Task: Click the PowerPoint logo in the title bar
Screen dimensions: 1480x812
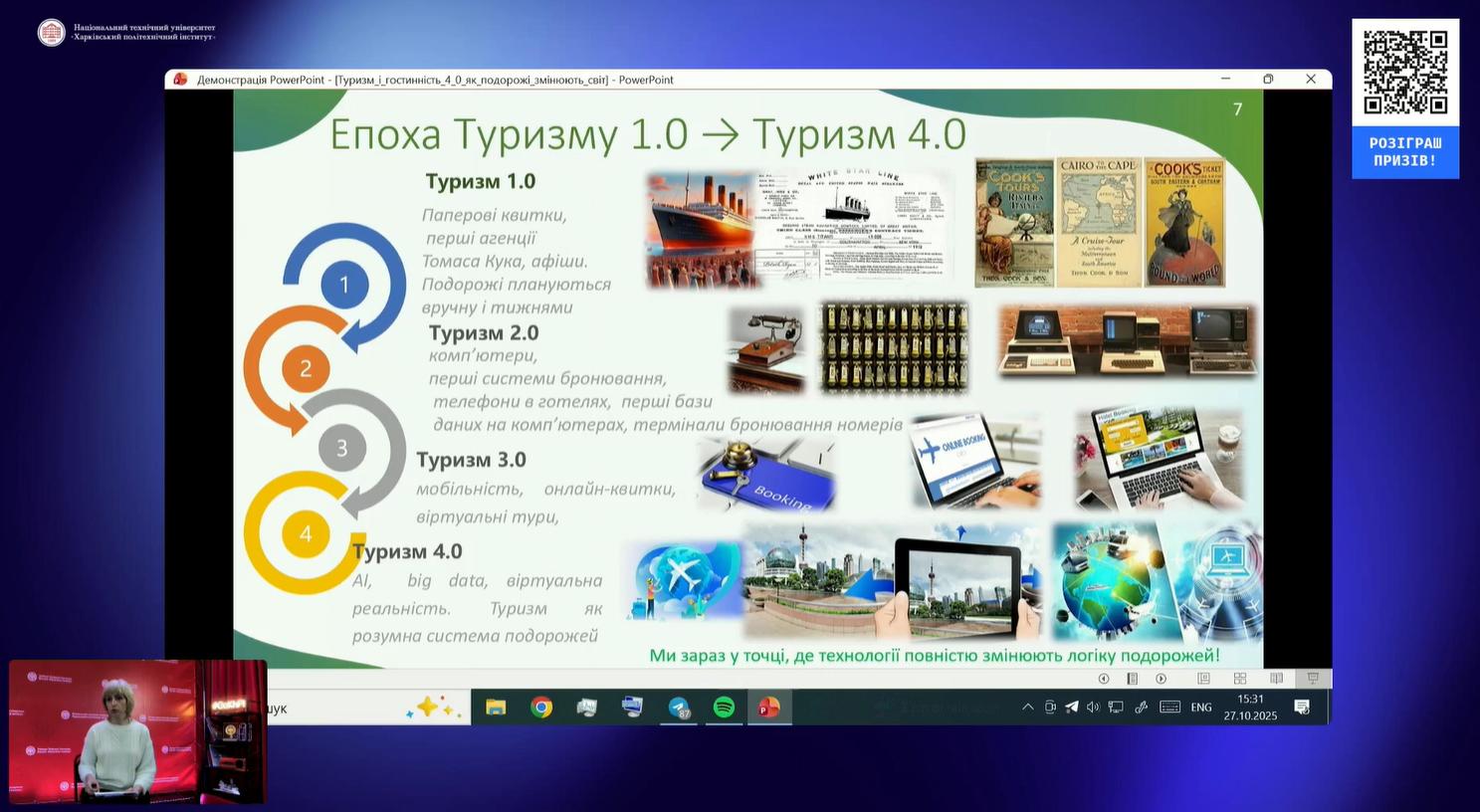Action: click(x=180, y=80)
